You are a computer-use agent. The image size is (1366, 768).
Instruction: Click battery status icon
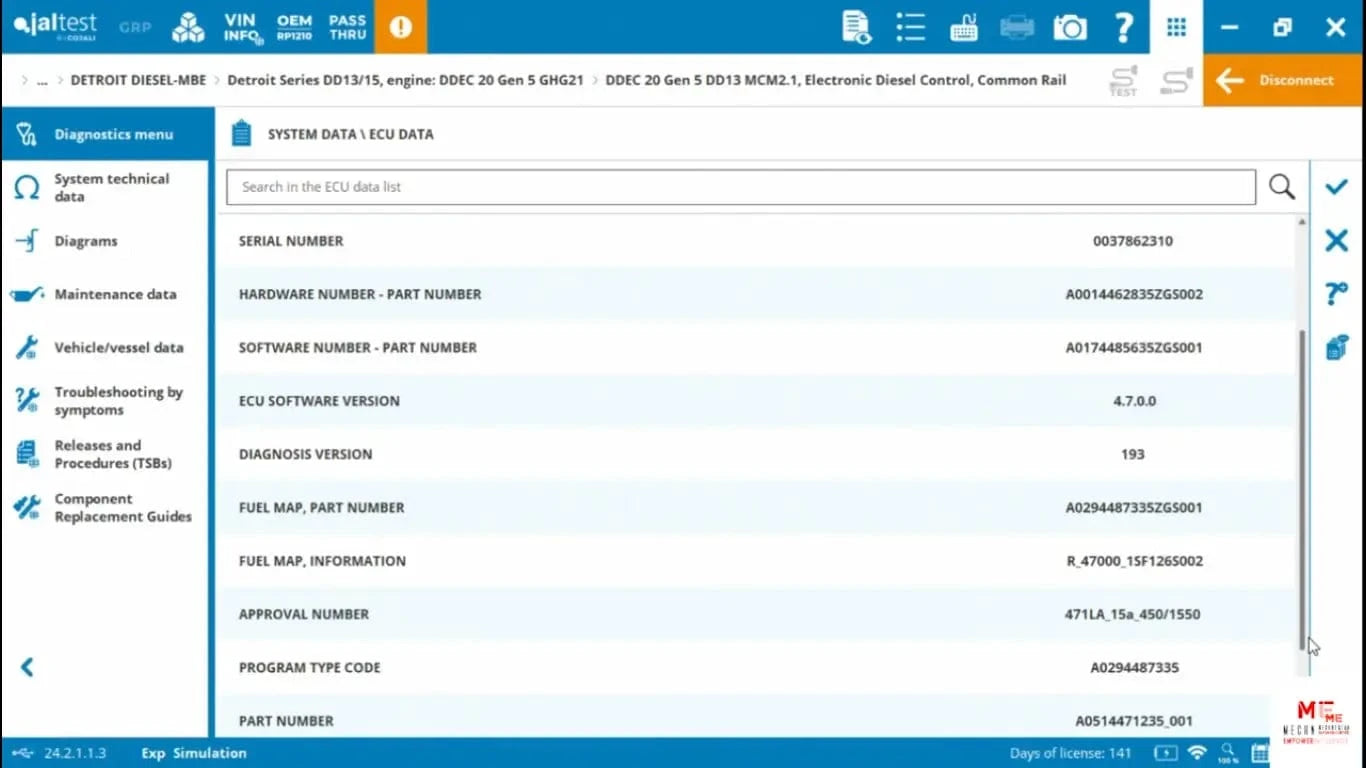pos(1166,753)
